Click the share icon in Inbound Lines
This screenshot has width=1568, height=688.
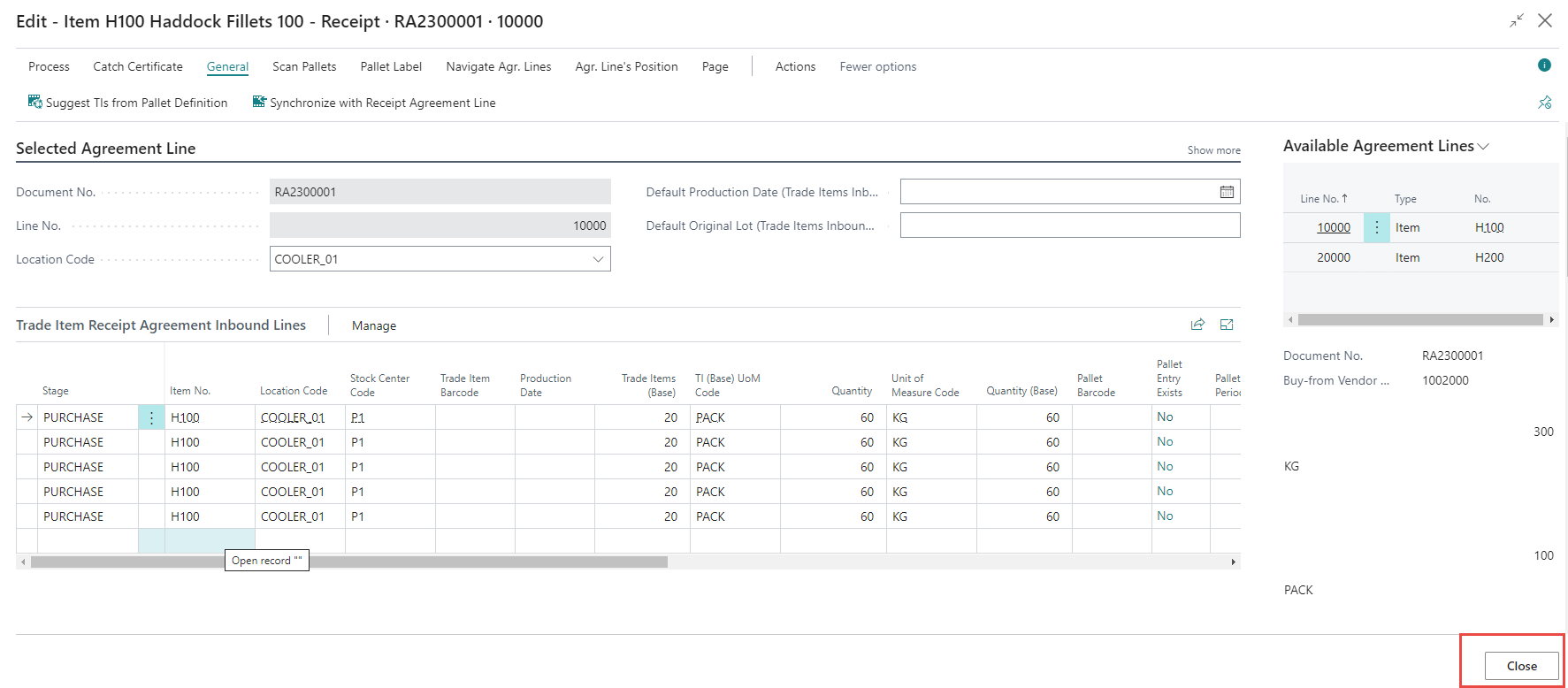click(1197, 325)
